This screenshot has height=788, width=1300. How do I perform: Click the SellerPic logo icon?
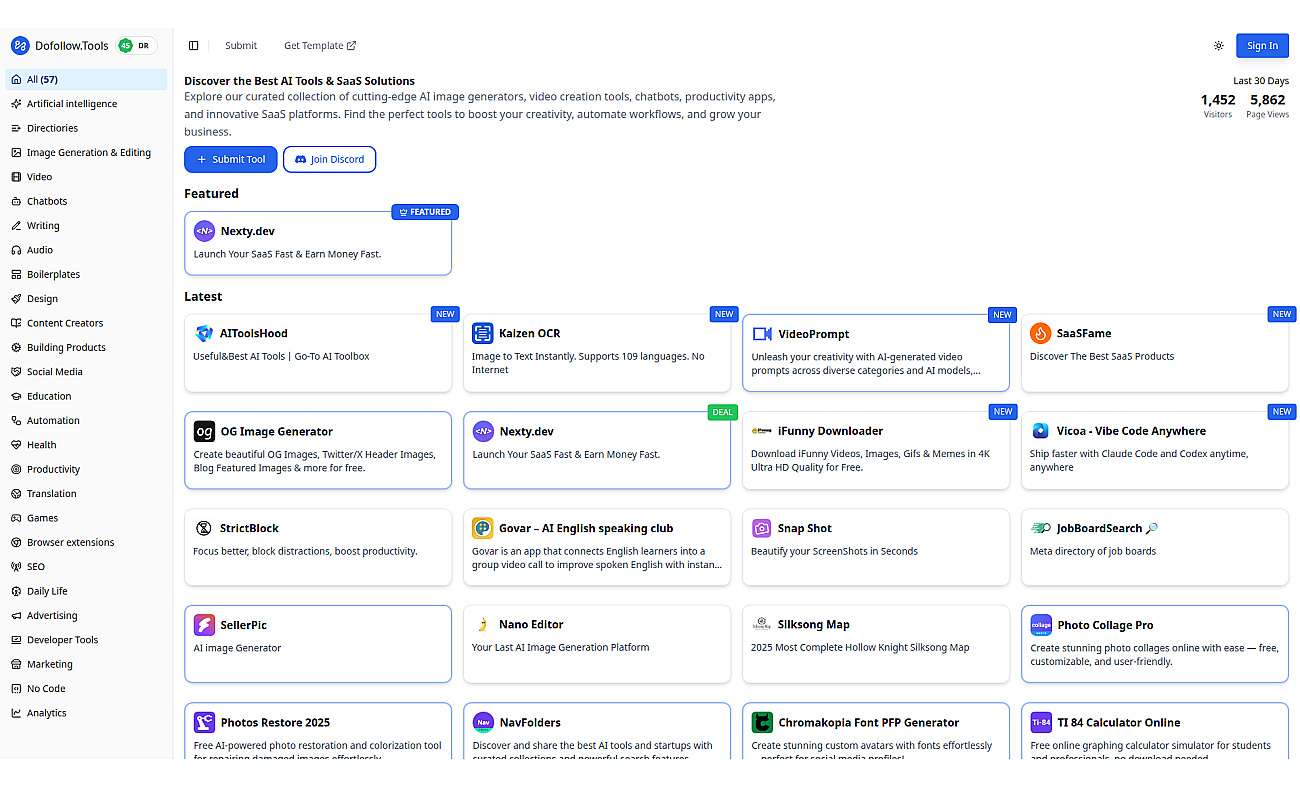pos(204,625)
